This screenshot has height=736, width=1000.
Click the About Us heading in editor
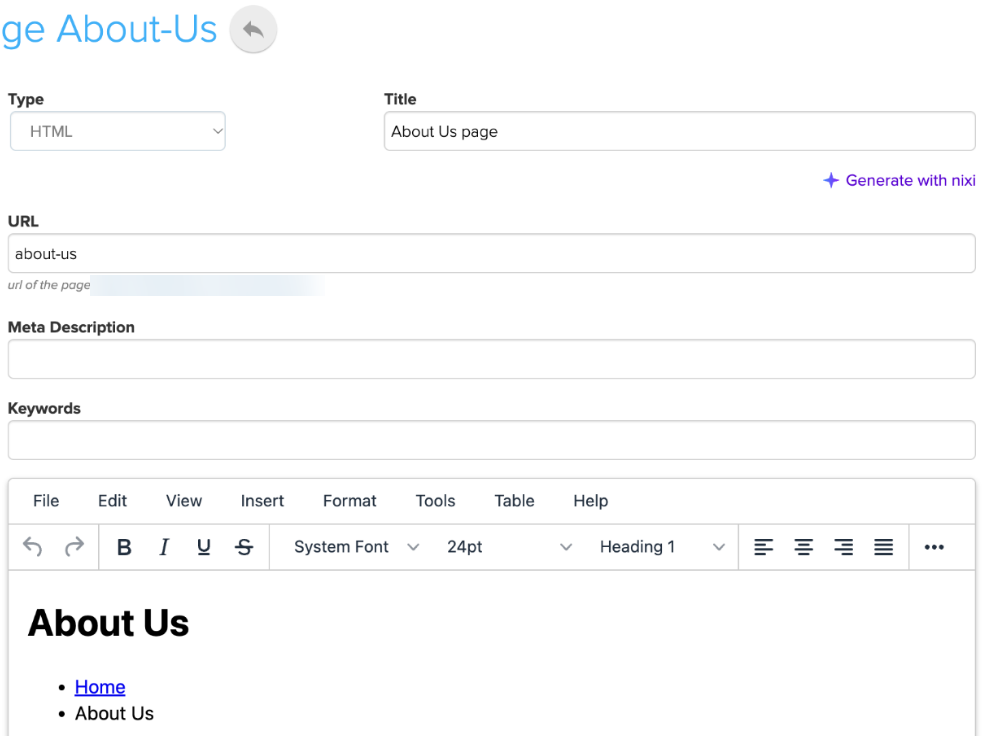[108, 623]
